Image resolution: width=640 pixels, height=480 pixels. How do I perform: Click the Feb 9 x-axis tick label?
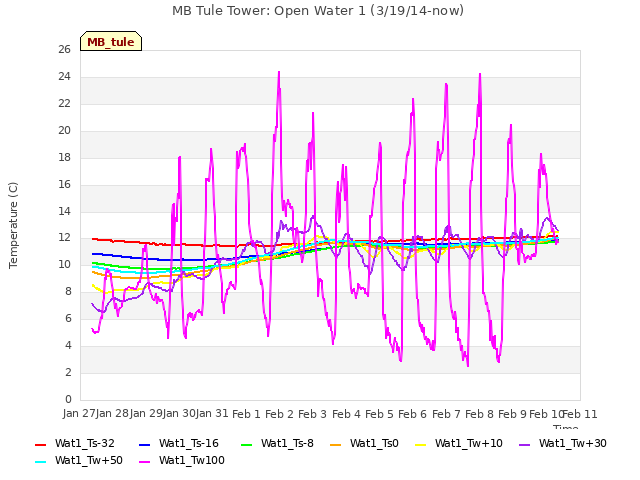click(513, 414)
